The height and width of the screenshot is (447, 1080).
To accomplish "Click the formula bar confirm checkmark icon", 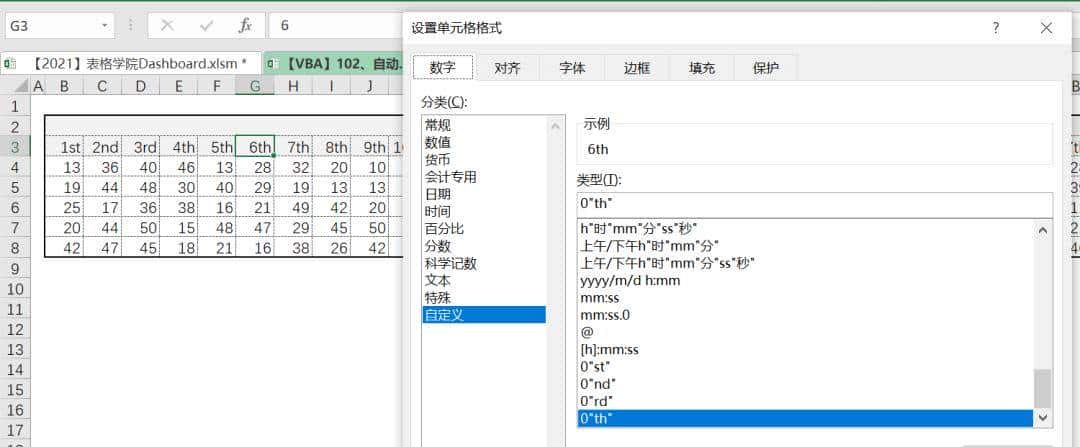I will pyautogui.click(x=206, y=26).
